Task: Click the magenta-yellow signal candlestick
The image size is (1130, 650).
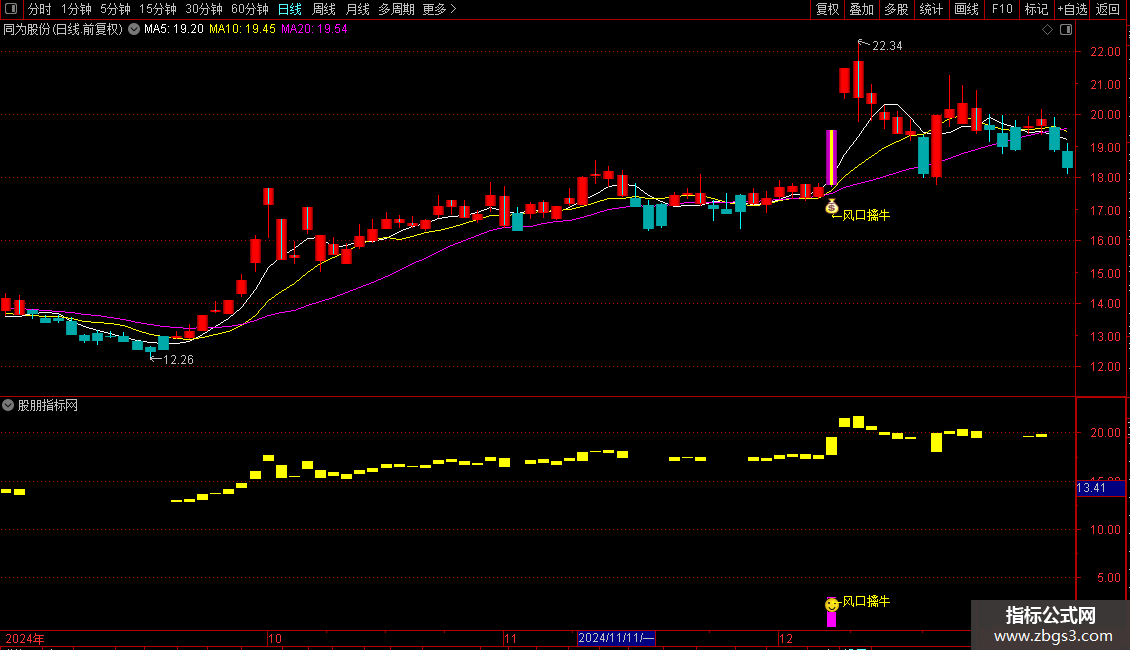Action: [x=831, y=158]
